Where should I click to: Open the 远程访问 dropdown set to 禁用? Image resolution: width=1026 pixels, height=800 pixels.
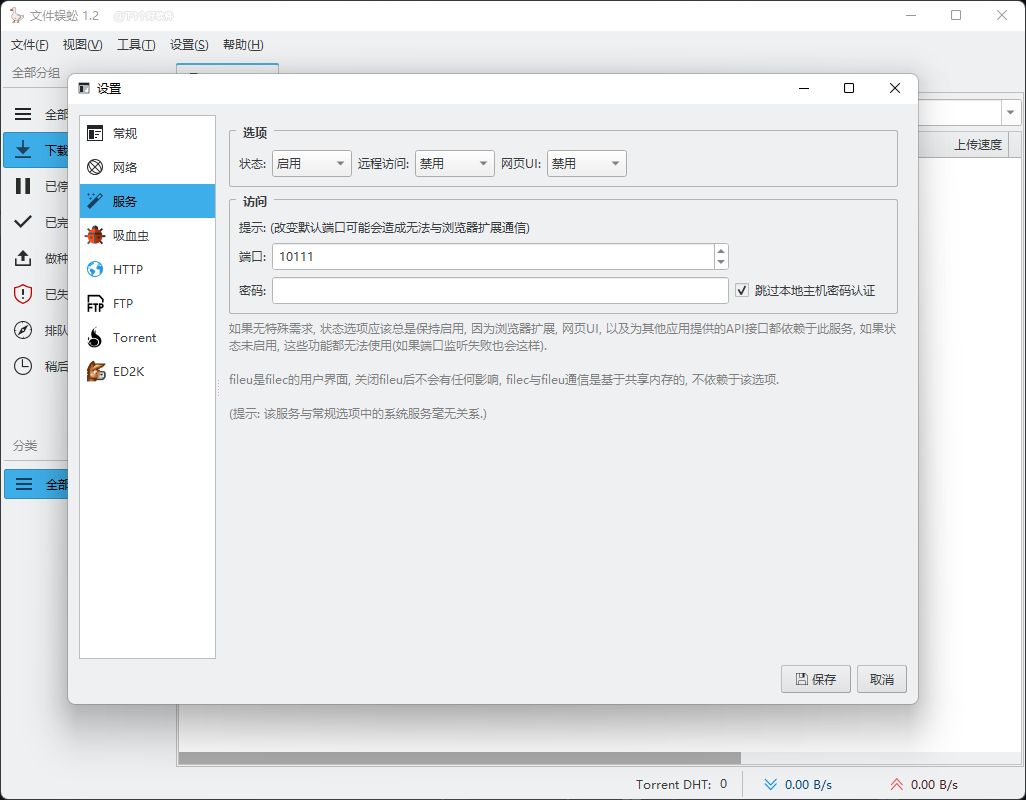tap(454, 164)
